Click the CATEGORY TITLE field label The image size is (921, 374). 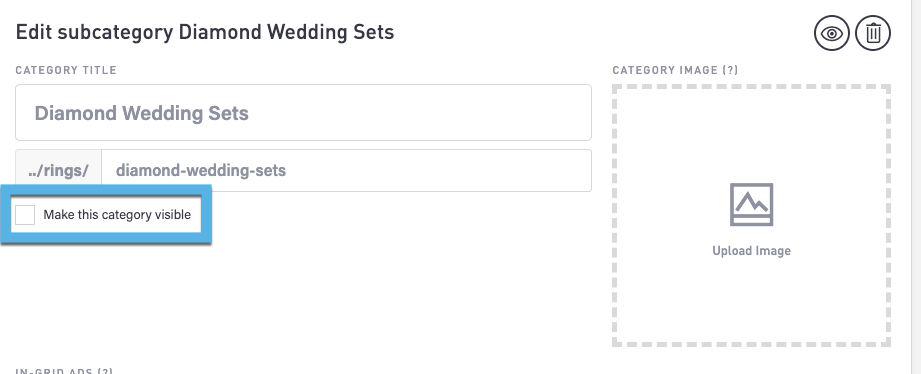click(66, 70)
